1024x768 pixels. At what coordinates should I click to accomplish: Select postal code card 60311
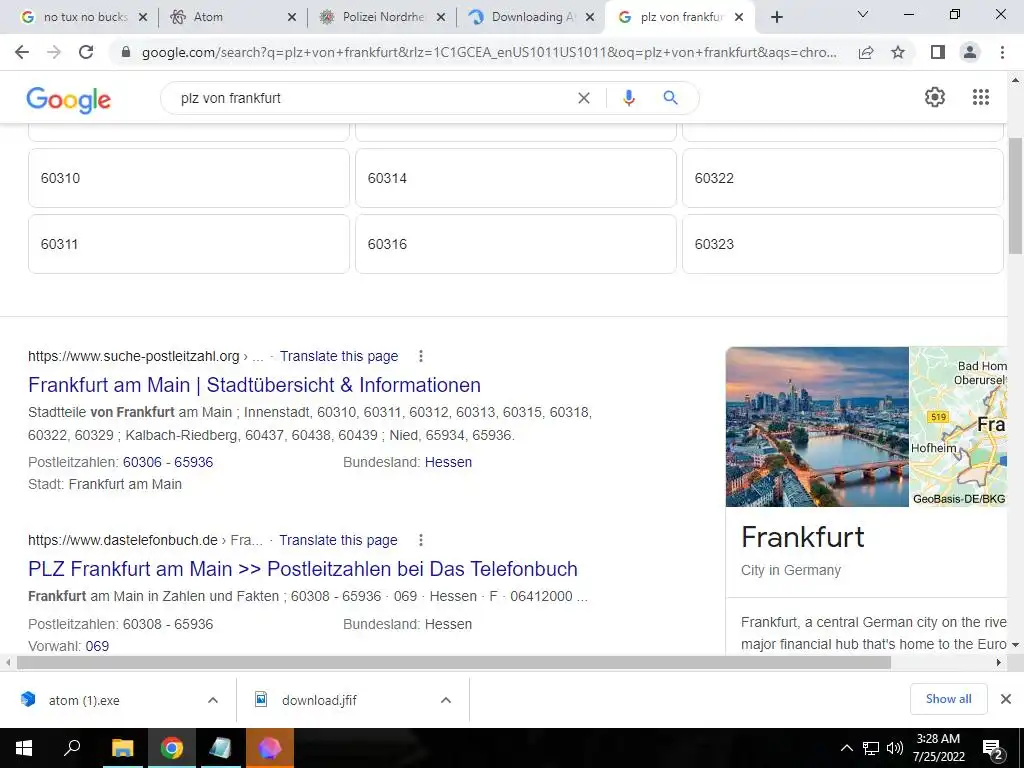tap(189, 244)
